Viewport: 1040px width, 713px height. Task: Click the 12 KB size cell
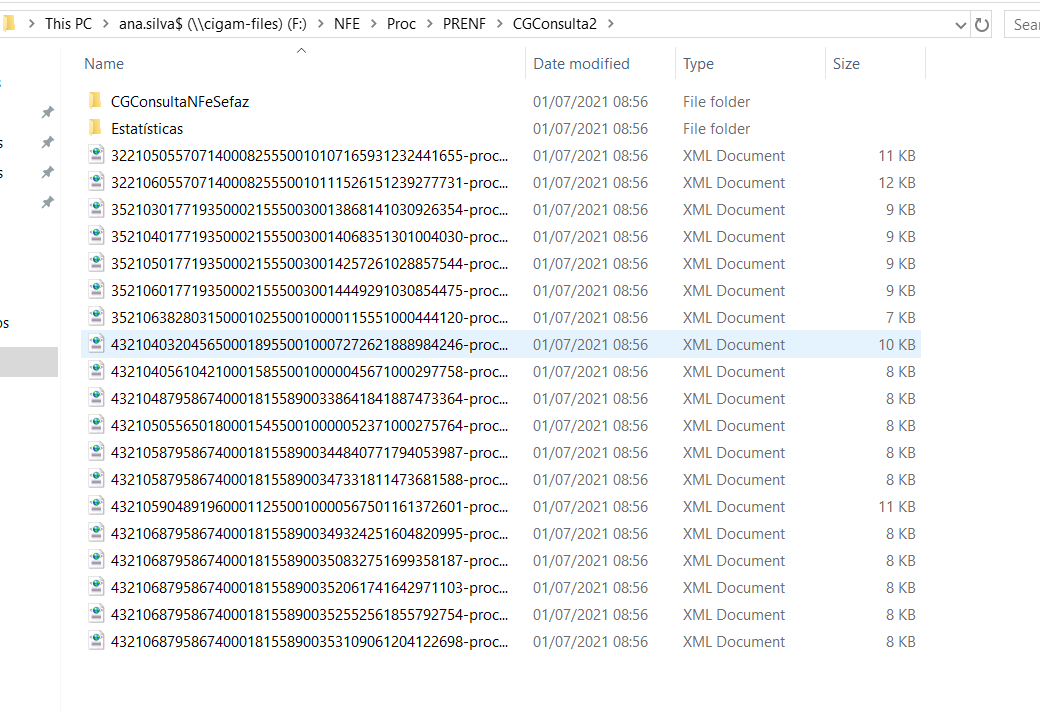coord(897,182)
